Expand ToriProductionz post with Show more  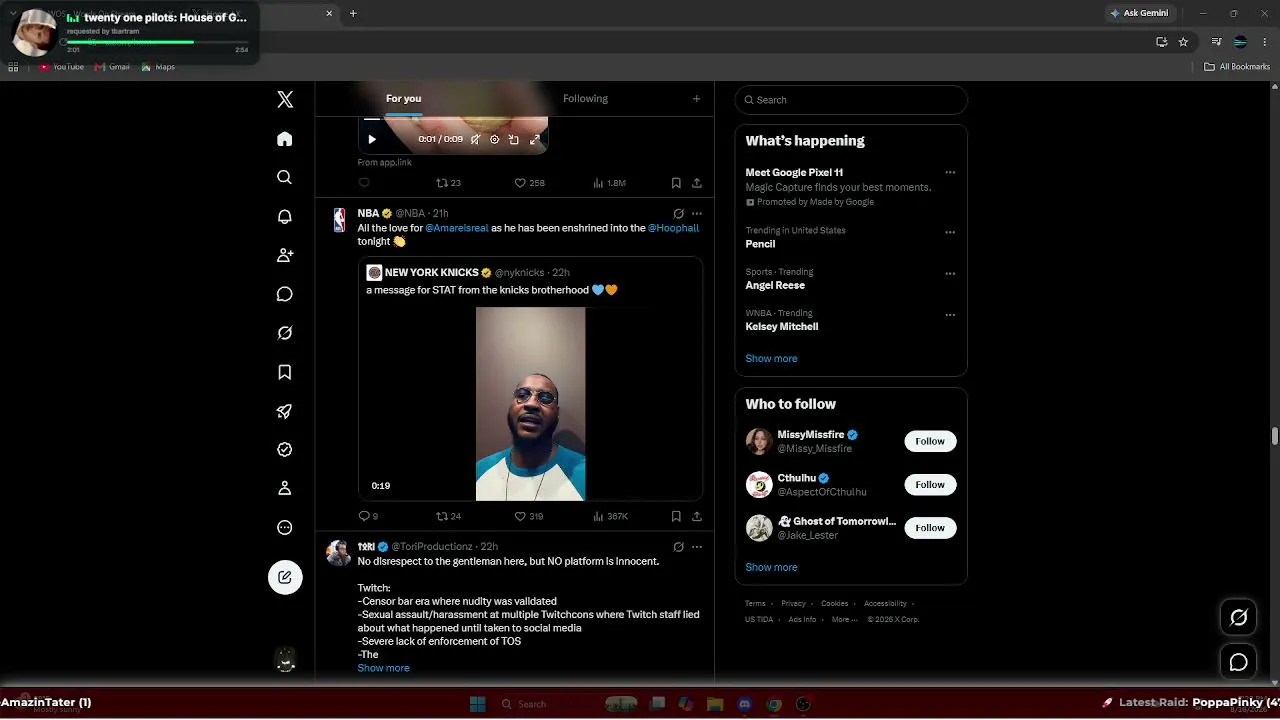point(383,668)
